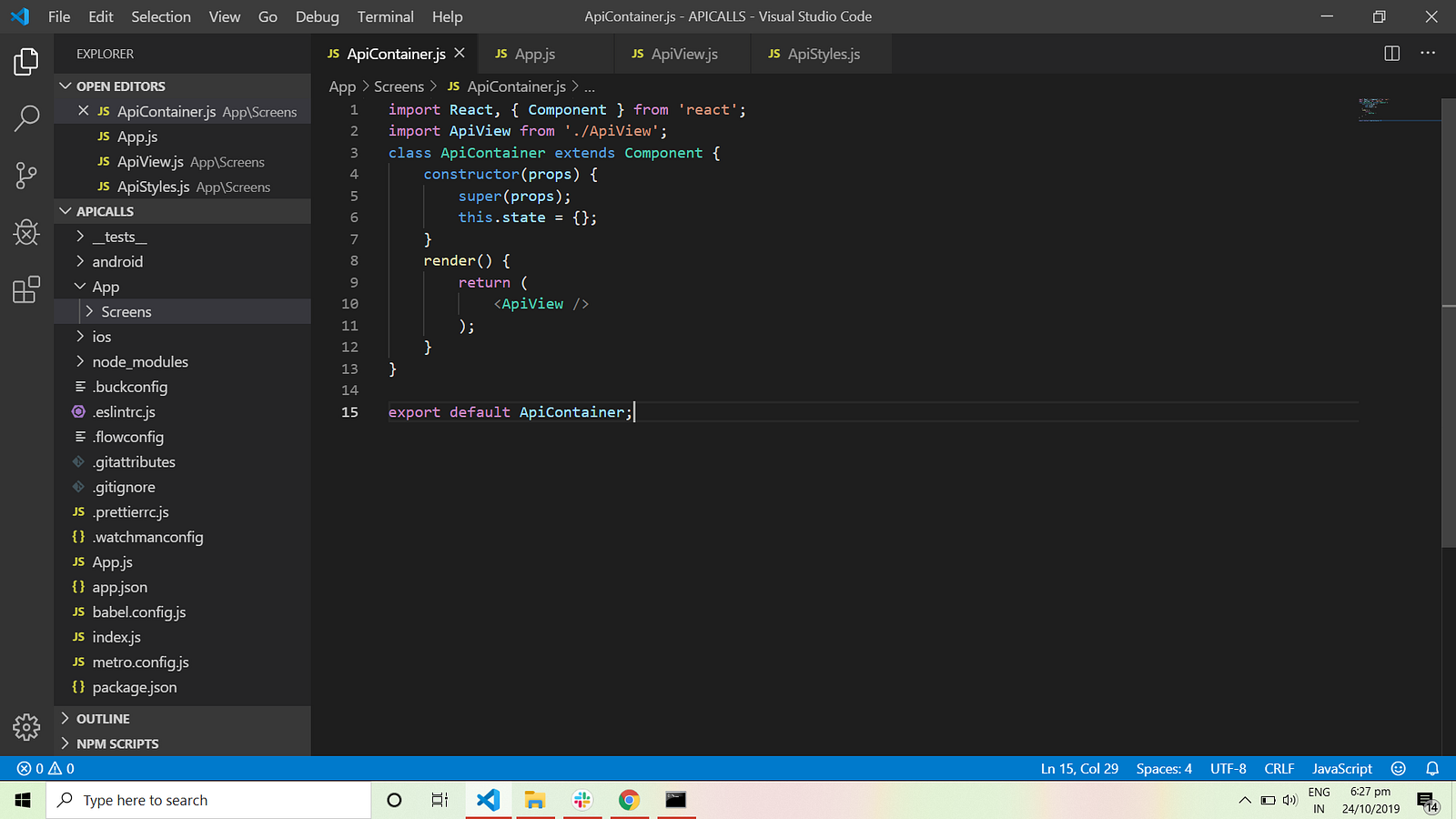1456x819 pixels.
Task: Open the View menu
Action: [x=225, y=16]
